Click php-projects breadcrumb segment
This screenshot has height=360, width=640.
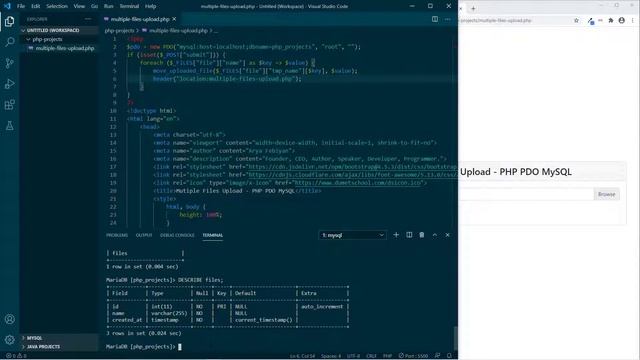(x=119, y=31)
